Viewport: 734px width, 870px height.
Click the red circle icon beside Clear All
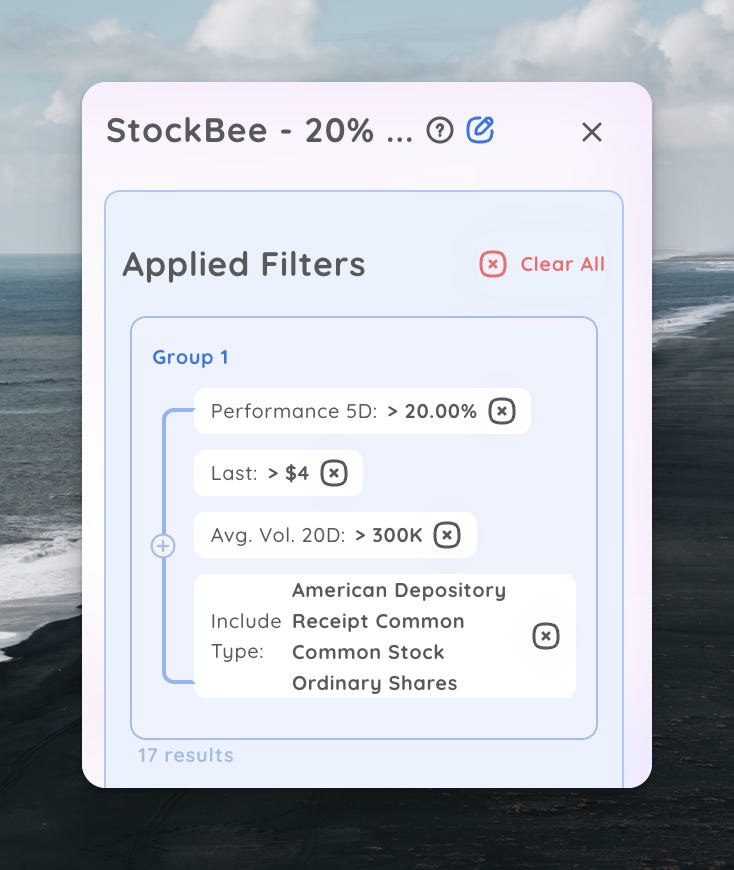pos(492,264)
